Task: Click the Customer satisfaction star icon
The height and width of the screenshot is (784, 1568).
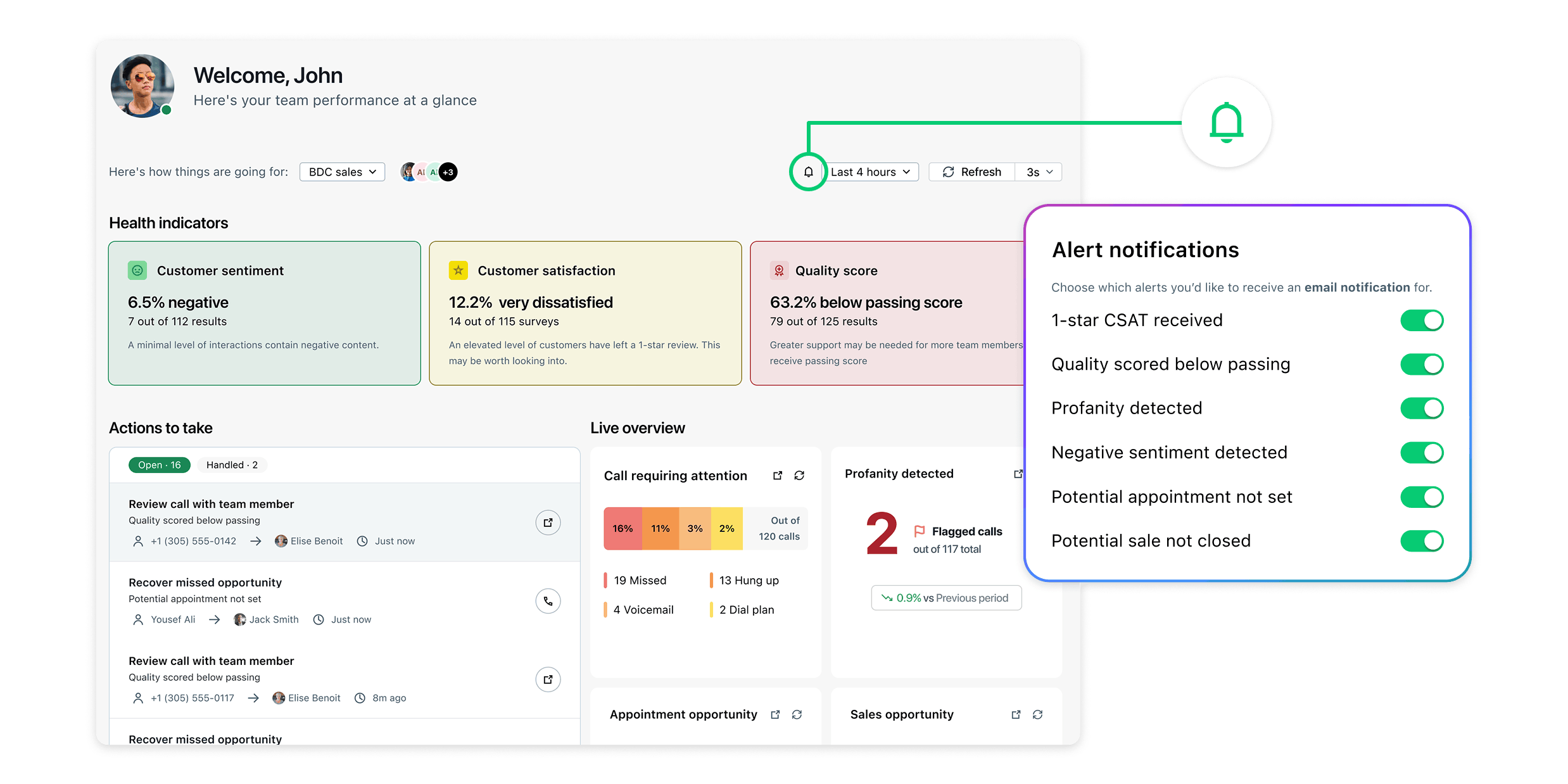Action: (x=458, y=270)
